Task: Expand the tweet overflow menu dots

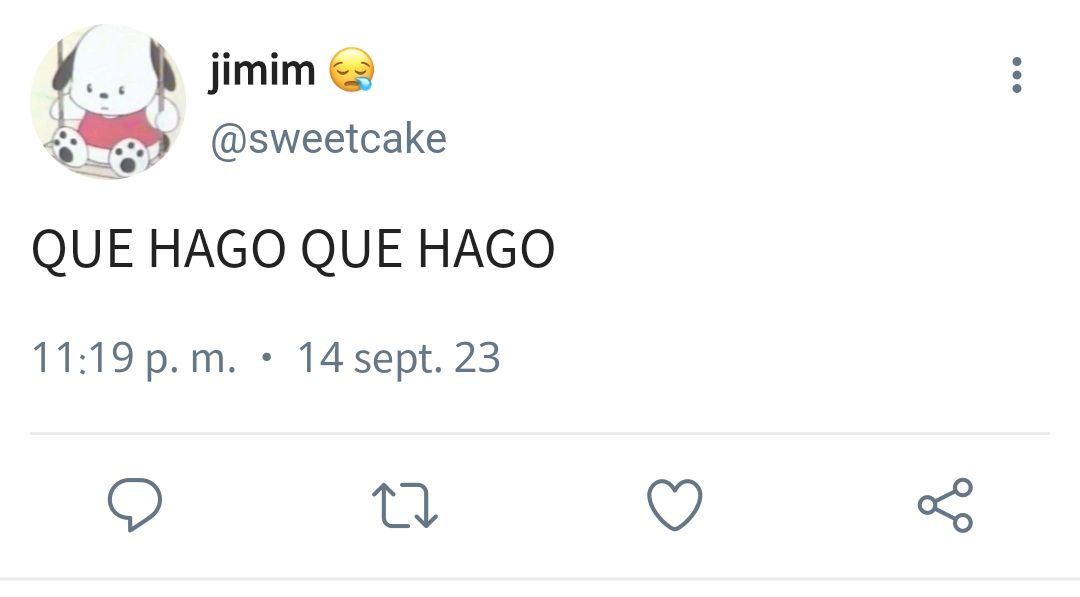Action: (x=1017, y=75)
